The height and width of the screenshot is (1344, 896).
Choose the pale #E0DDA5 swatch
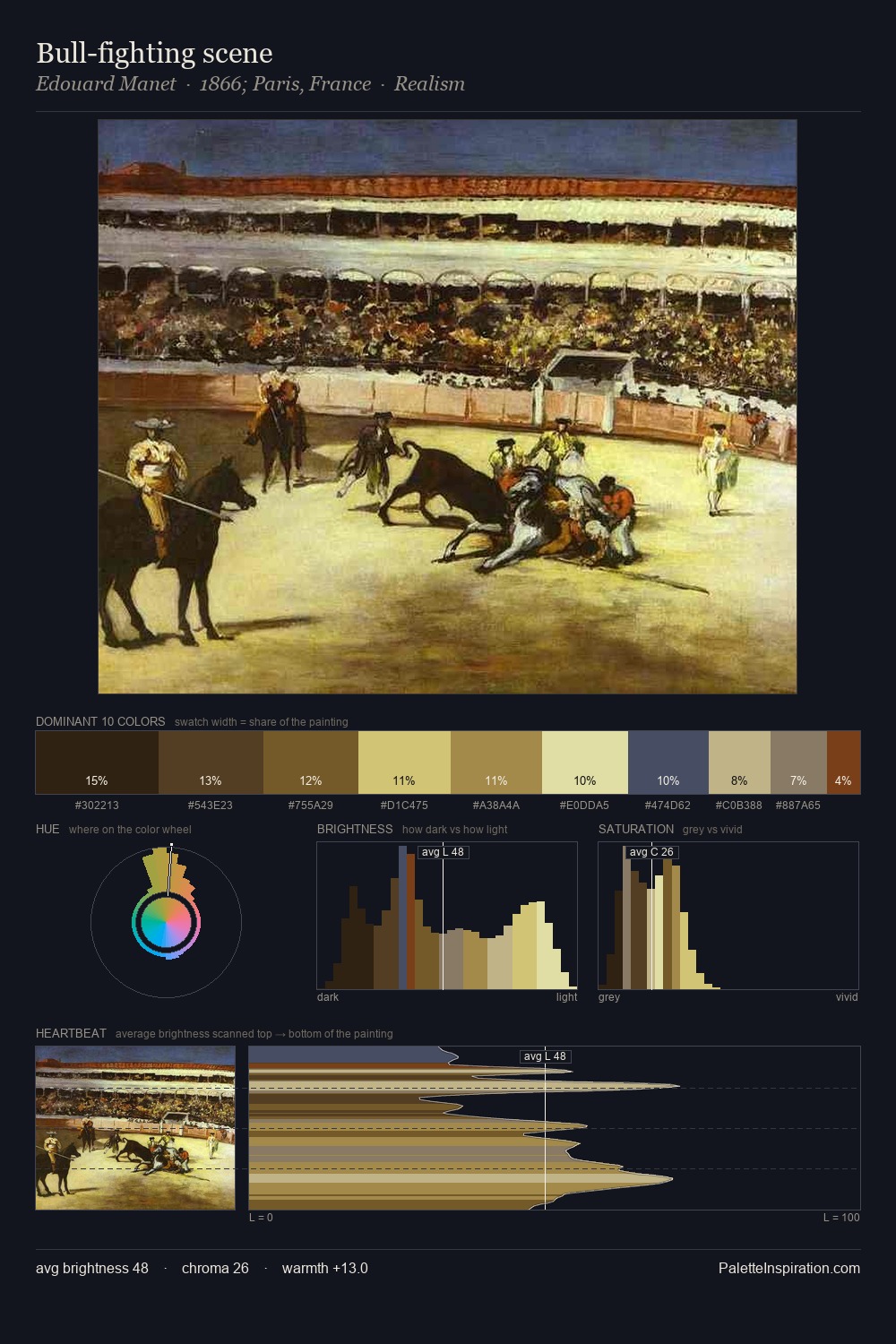585,762
